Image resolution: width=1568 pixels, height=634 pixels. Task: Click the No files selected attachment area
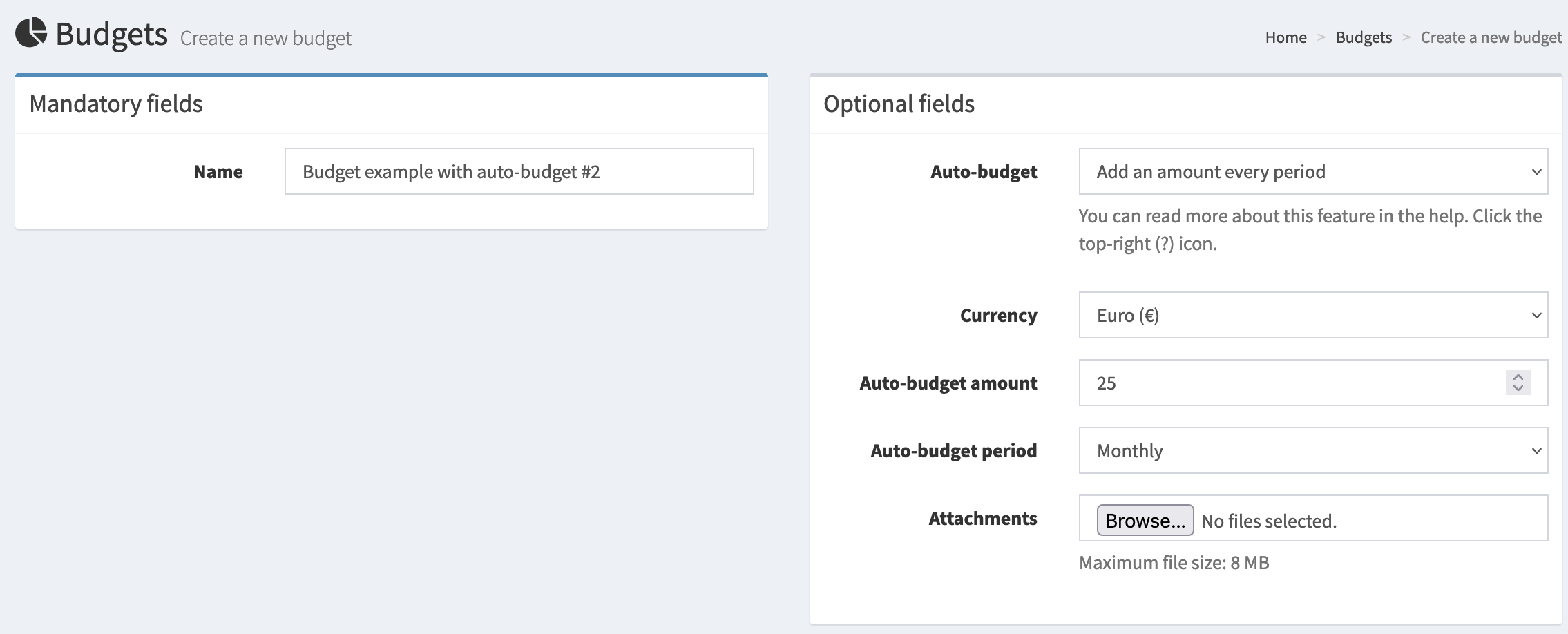coord(1270,520)
